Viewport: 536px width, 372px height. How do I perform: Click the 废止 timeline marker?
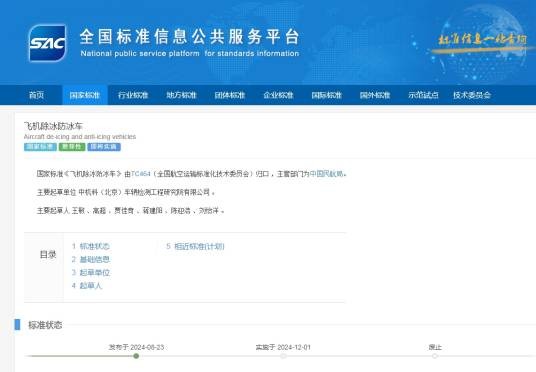click(434, 356)
